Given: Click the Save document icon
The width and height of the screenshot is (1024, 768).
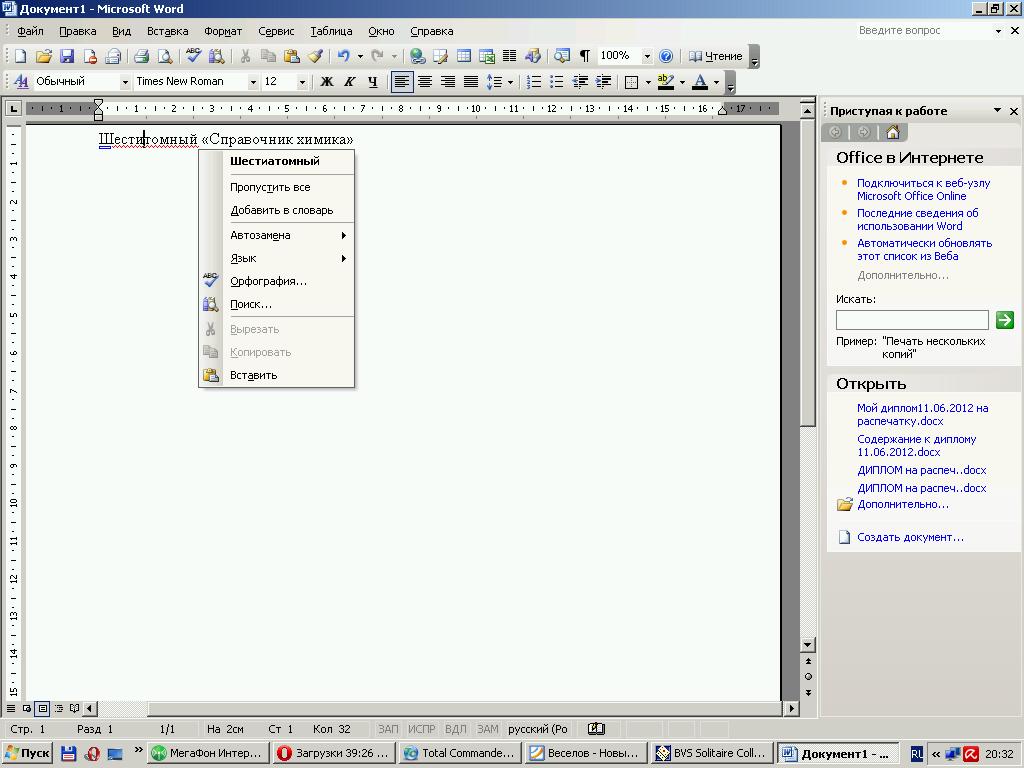Looking at the screenshot, I should pyautogui.click(x=67, y=56).
